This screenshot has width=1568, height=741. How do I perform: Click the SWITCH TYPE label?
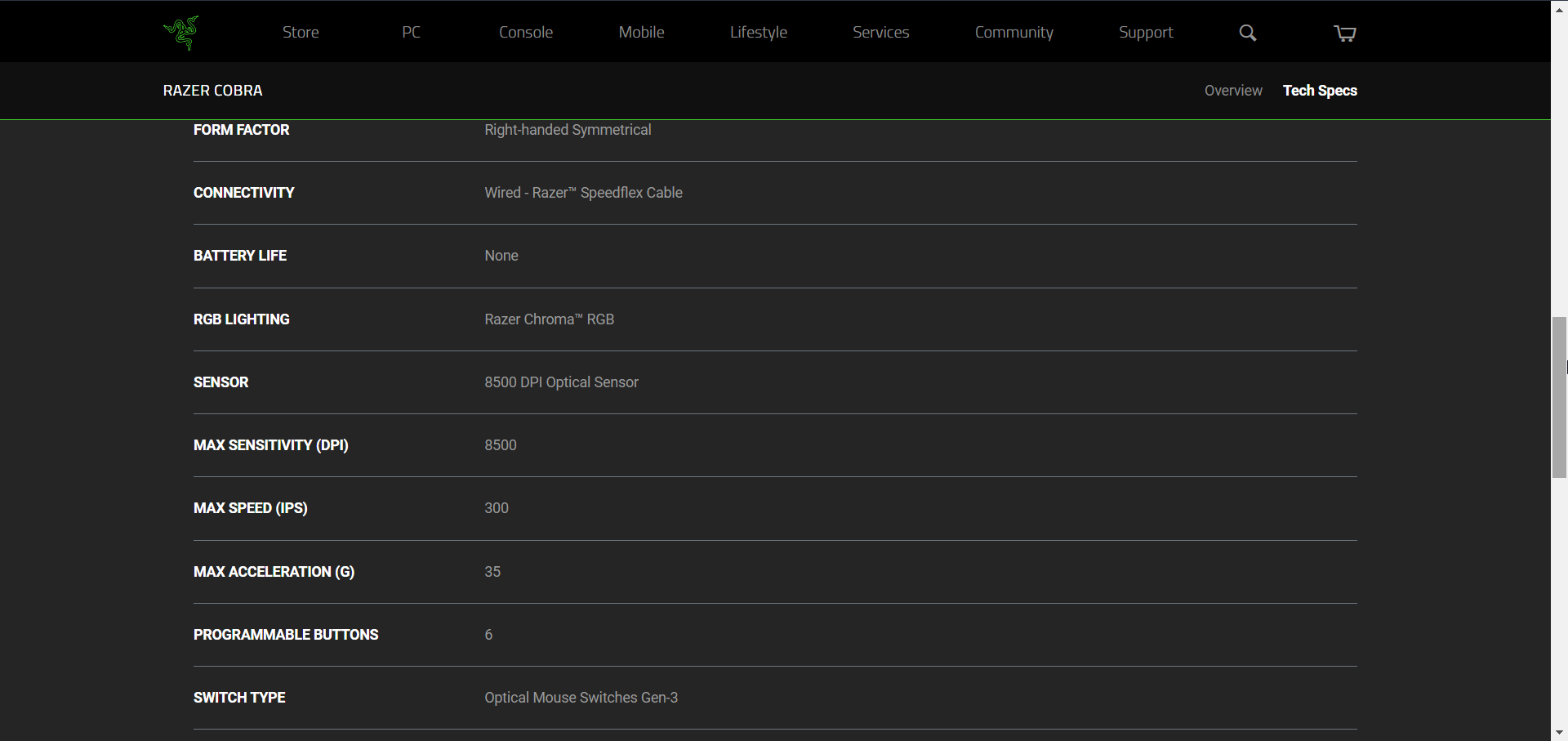tap(239, 698)
